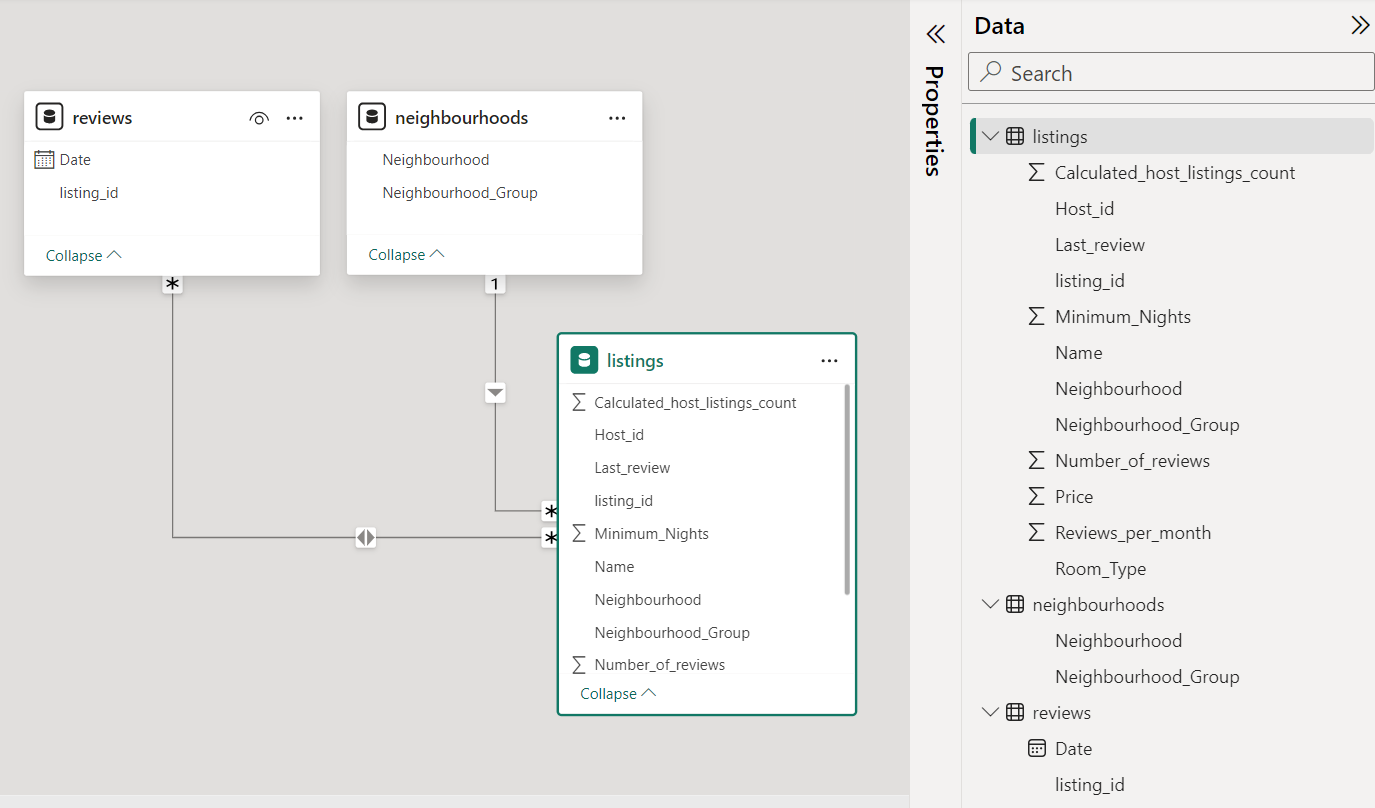The width and height of the screenshot is (1375, 808).
Task: Switch to the Properties pane
Action: [935, 124]
